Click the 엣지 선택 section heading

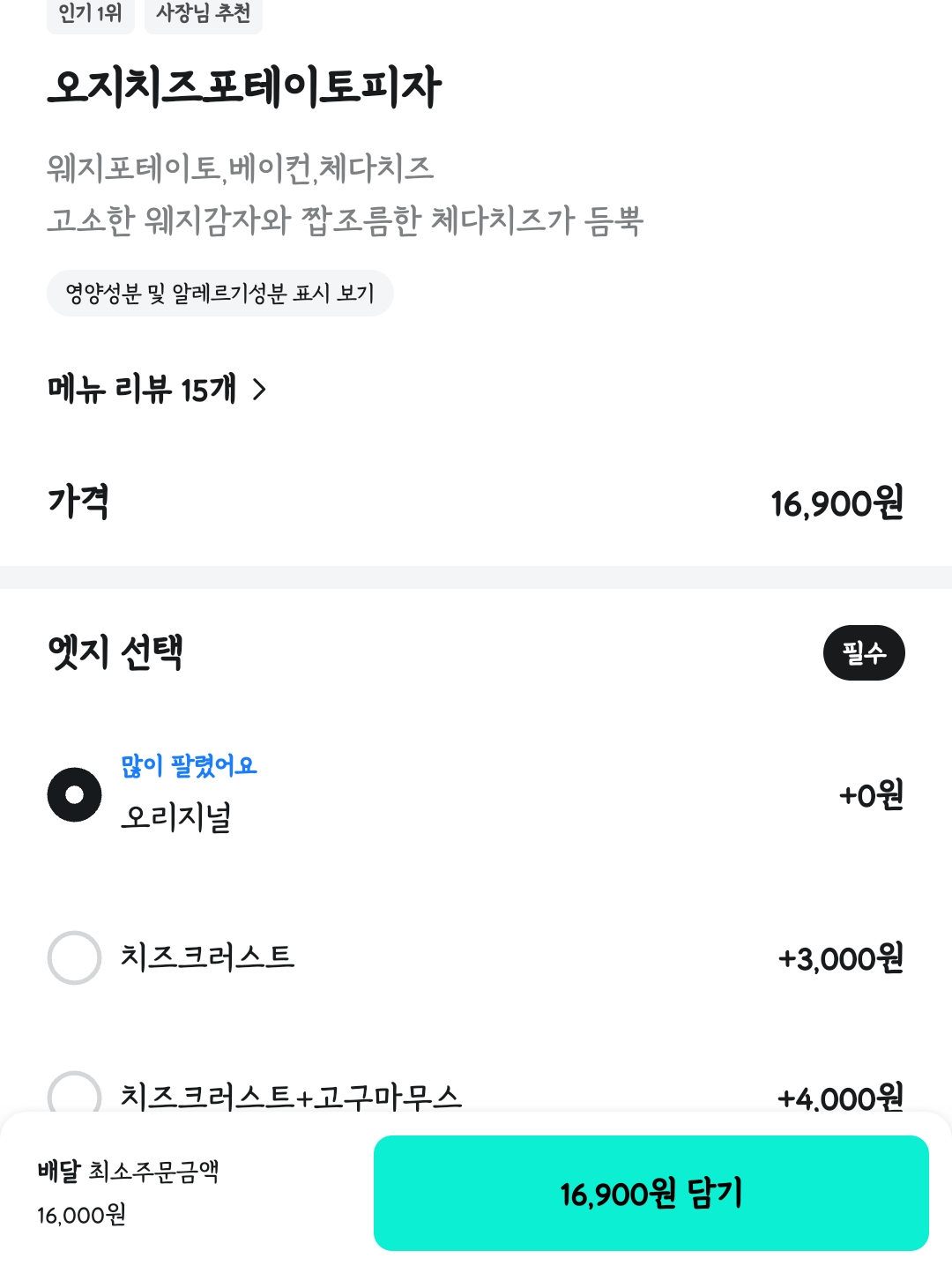(x=115, y=652)
